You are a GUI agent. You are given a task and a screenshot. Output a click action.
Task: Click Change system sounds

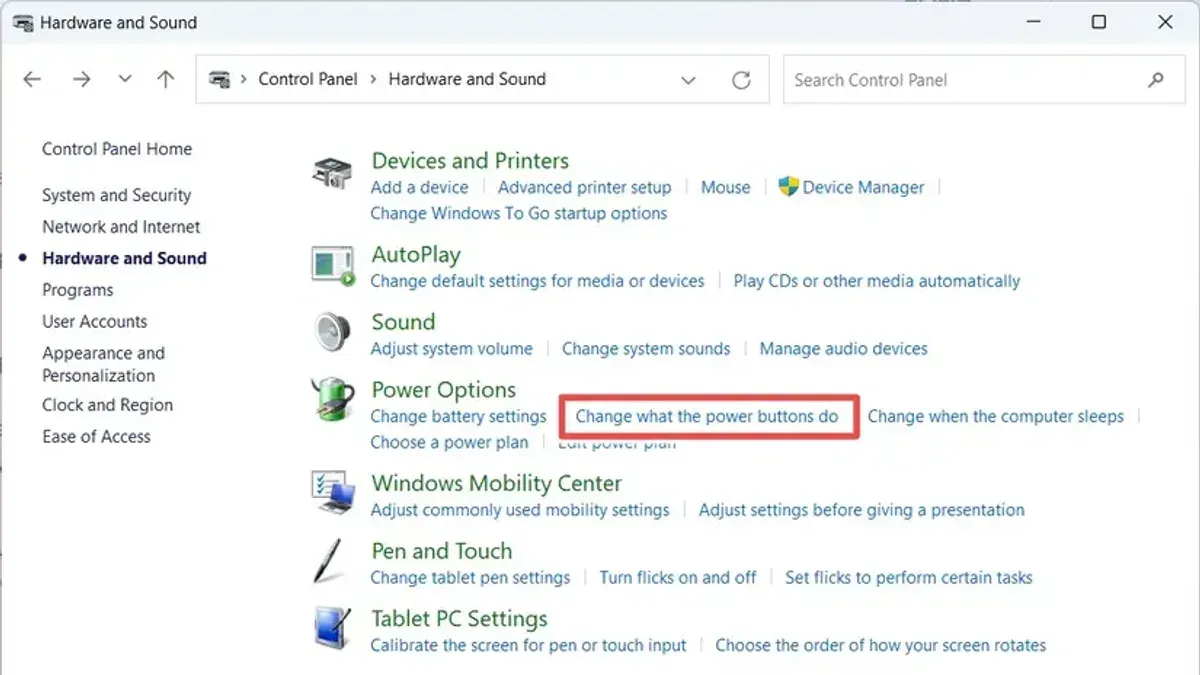pos(646,349)
